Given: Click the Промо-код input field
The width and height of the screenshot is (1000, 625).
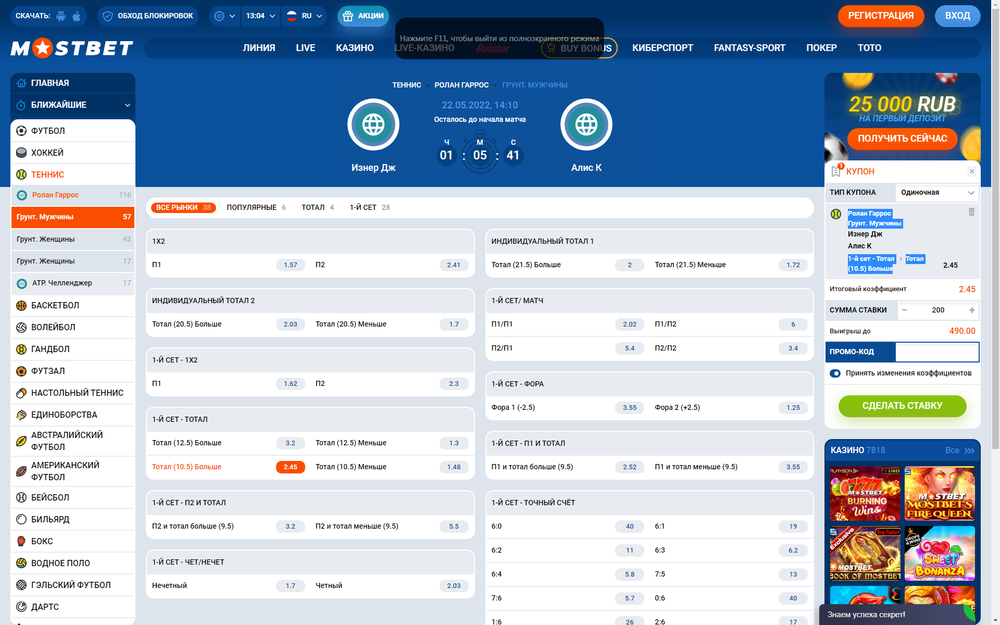Looking at the screenshot, I should 937,352.
